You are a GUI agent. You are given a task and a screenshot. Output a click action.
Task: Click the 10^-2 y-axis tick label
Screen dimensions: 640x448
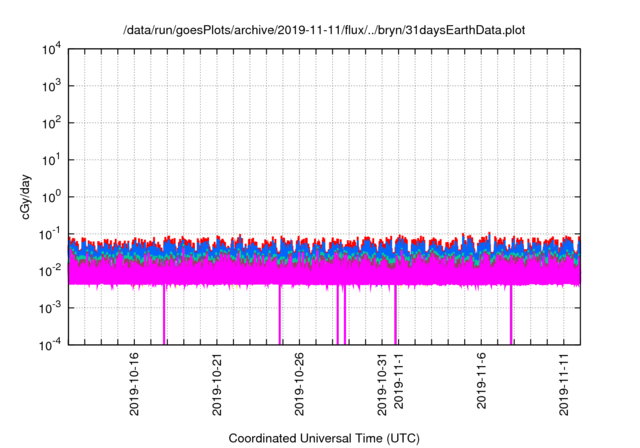(51, 271)
